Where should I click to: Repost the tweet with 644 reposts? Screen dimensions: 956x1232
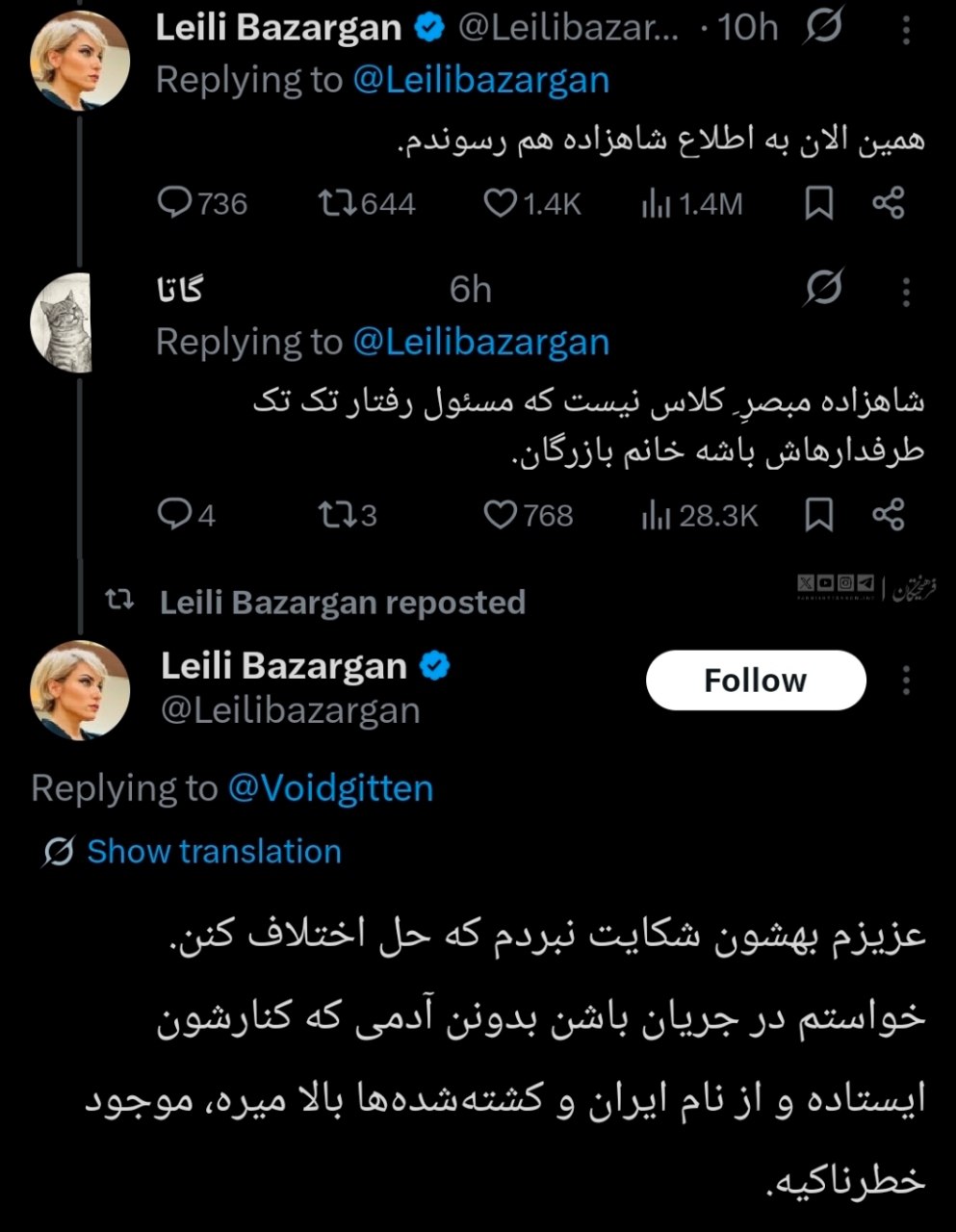[x=337, y=203]
